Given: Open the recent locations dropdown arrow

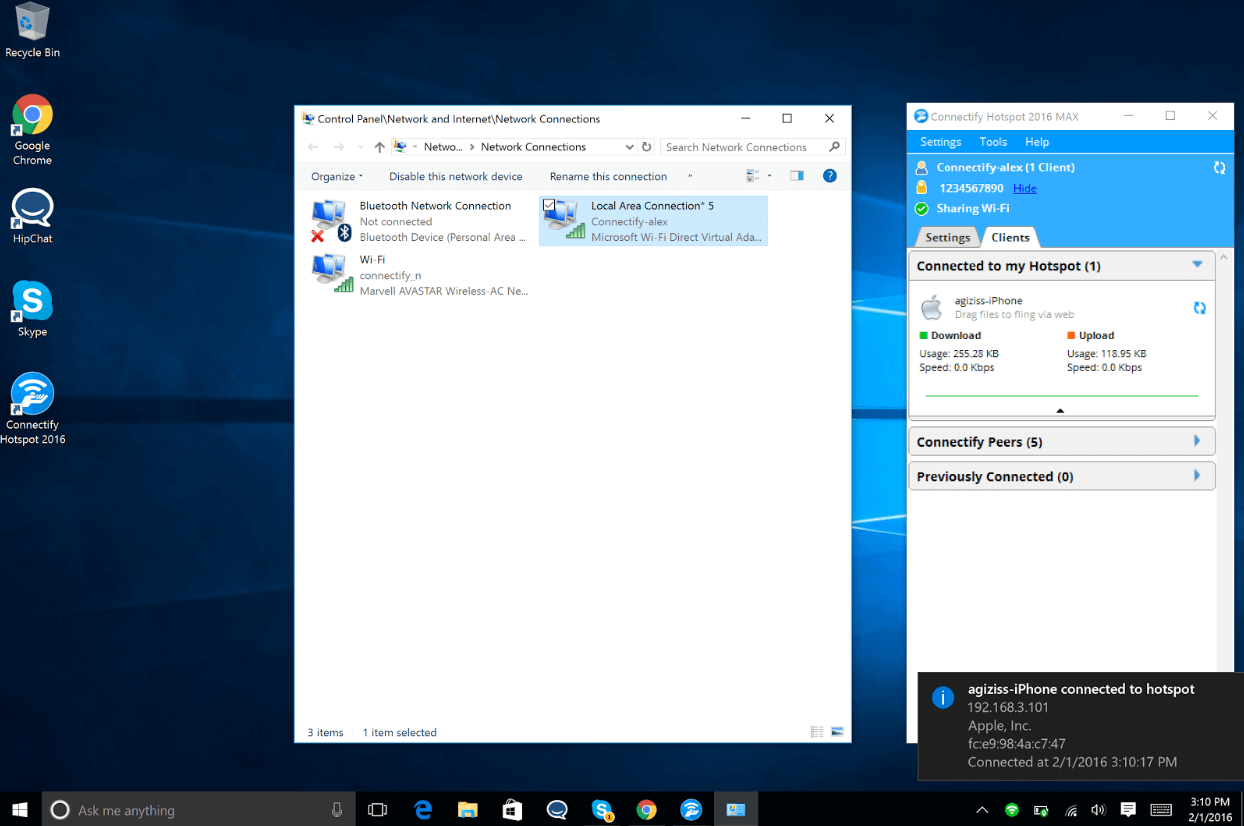Looking at the screenshot, I should [x=360, y=147].
